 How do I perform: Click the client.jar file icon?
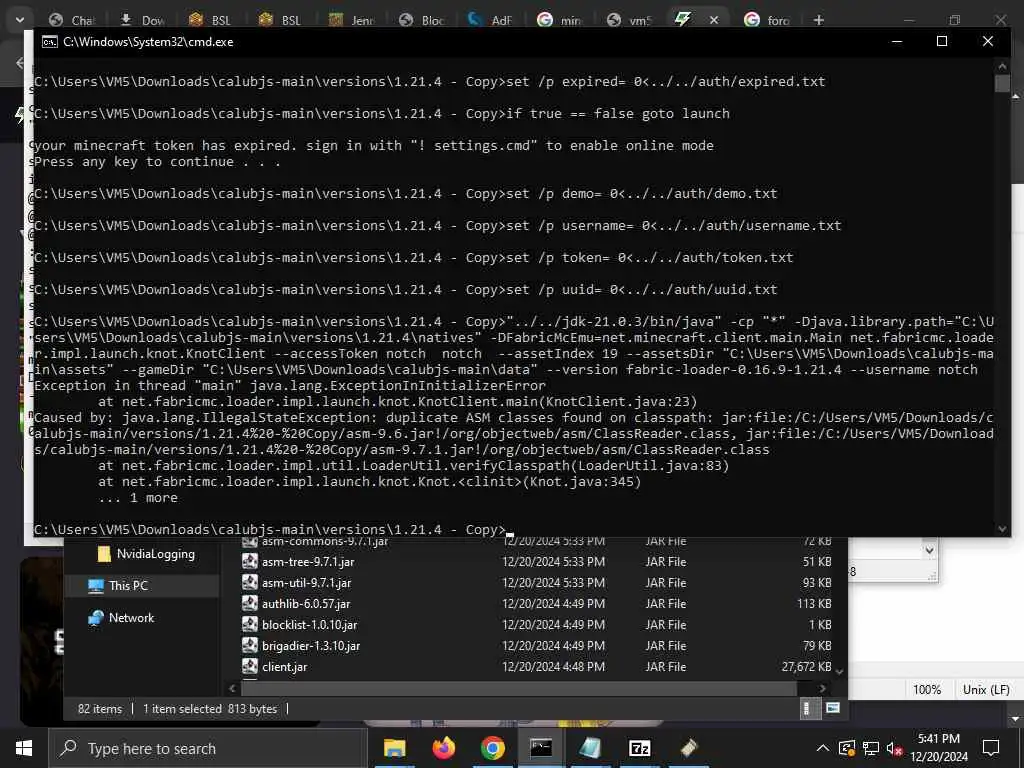coord(249,666)
